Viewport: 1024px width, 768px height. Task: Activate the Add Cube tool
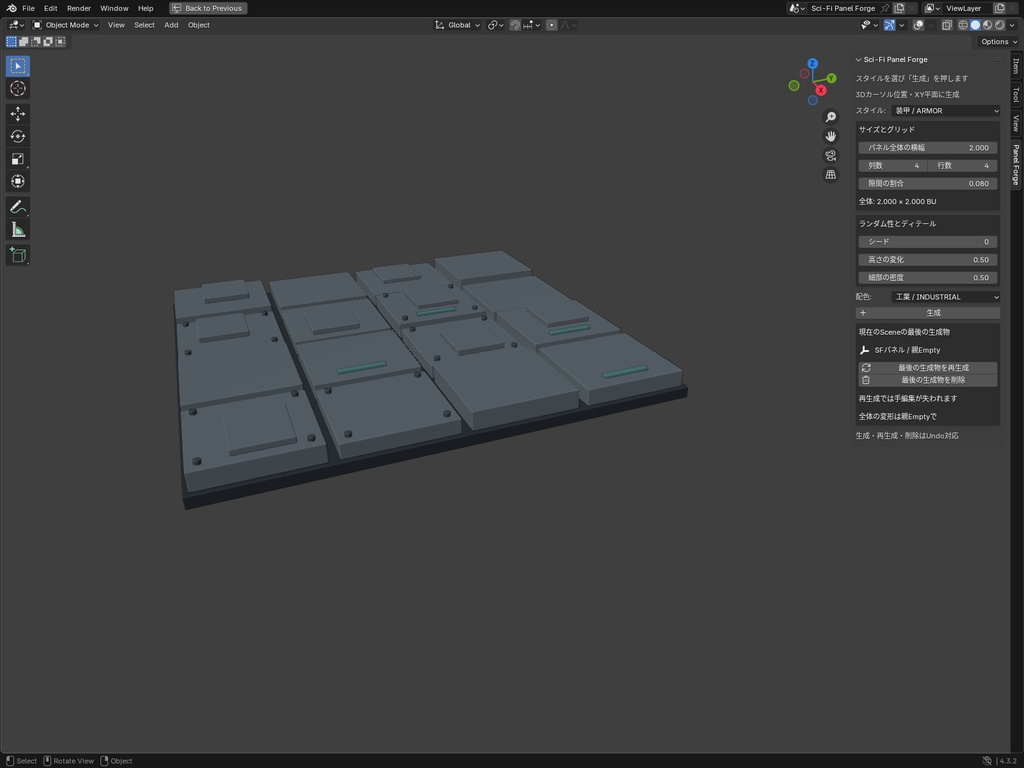coord(18,255)
